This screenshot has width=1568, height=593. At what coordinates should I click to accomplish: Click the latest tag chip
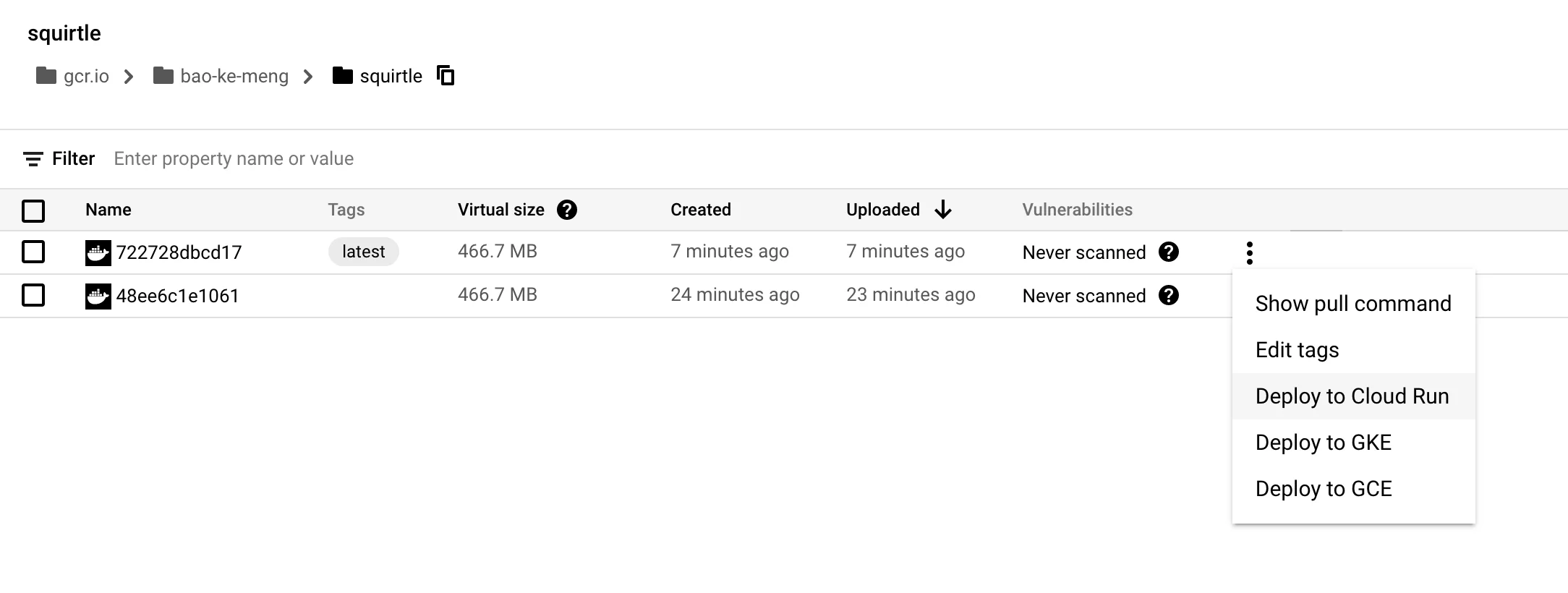(x=364, y=251)
